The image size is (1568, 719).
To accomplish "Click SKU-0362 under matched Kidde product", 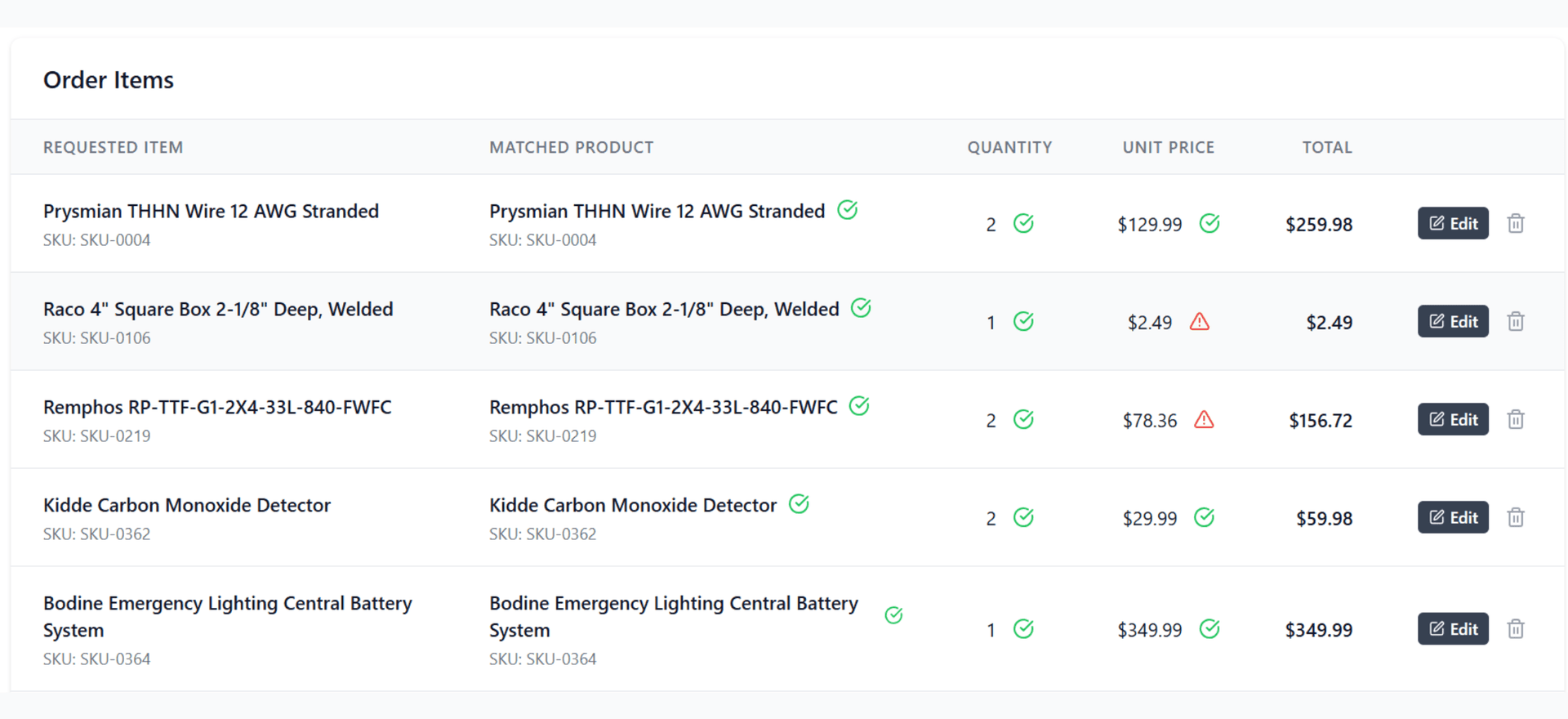I will [x=543, y=534].
